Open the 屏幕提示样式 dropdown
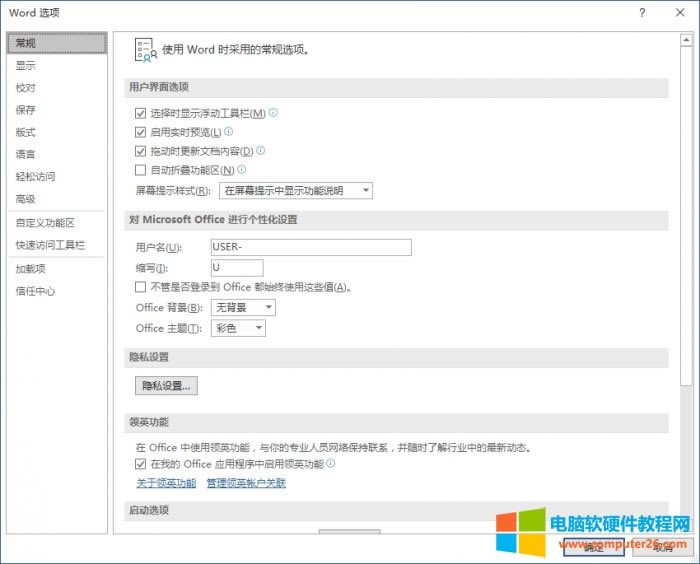This screenshot has height=564, width=700. [x=296, y=191]
